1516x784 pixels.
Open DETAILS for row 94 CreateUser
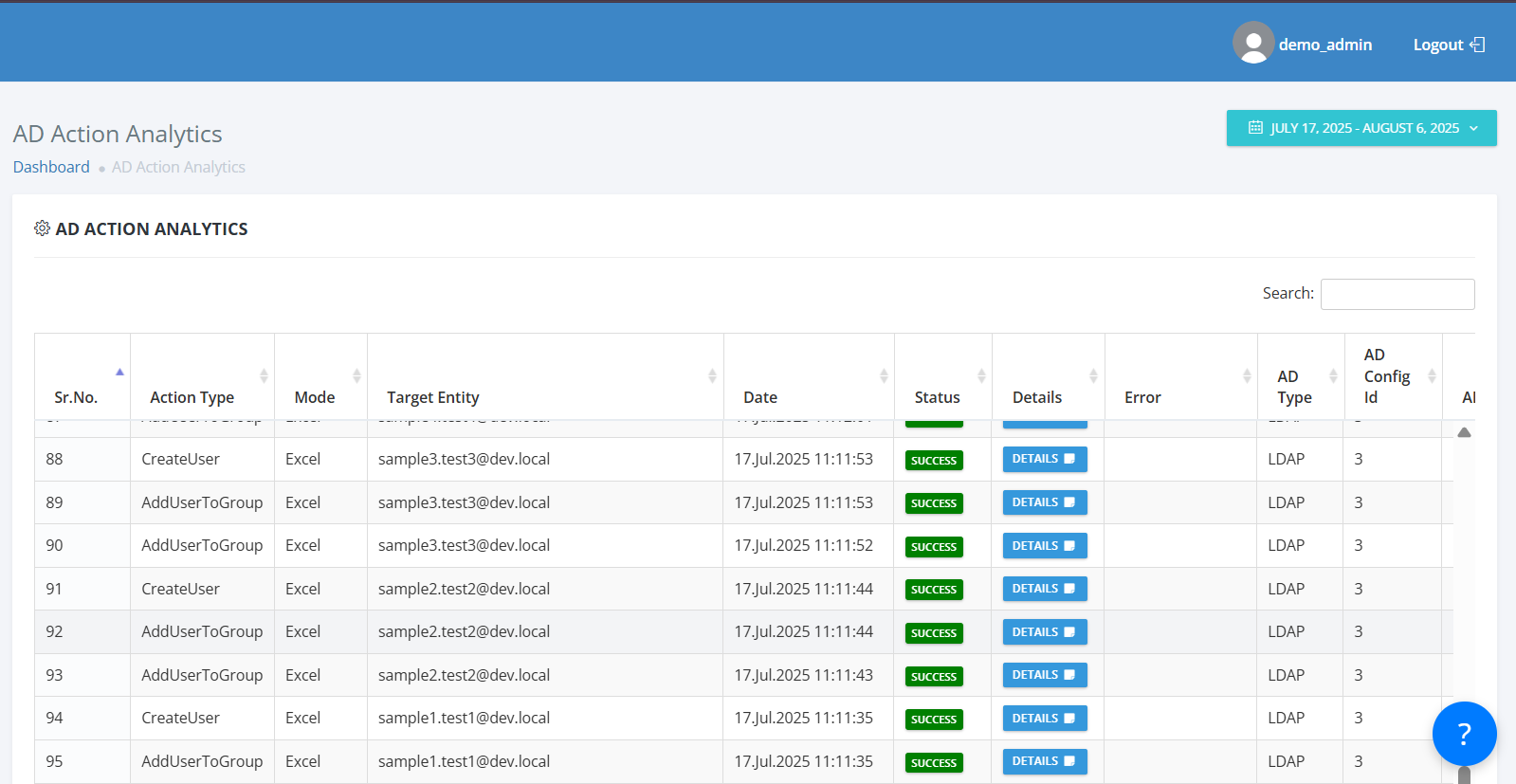(1044, 719)
